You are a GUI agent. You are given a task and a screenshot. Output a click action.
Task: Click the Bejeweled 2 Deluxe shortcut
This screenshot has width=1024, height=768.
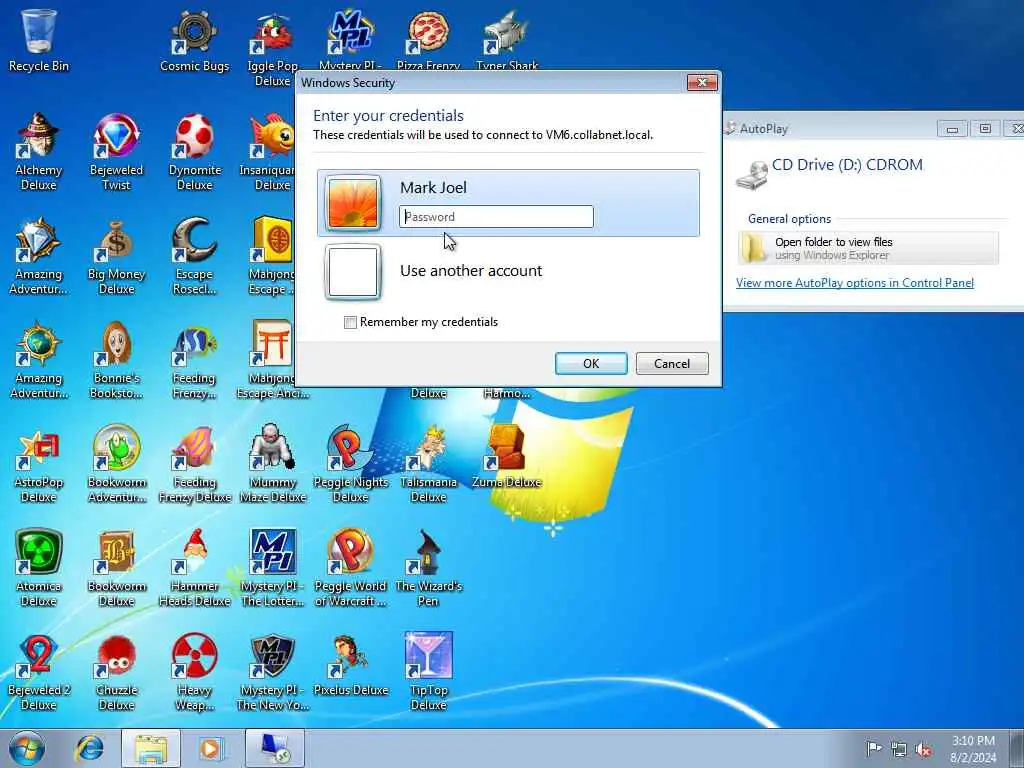coord(39,672)
